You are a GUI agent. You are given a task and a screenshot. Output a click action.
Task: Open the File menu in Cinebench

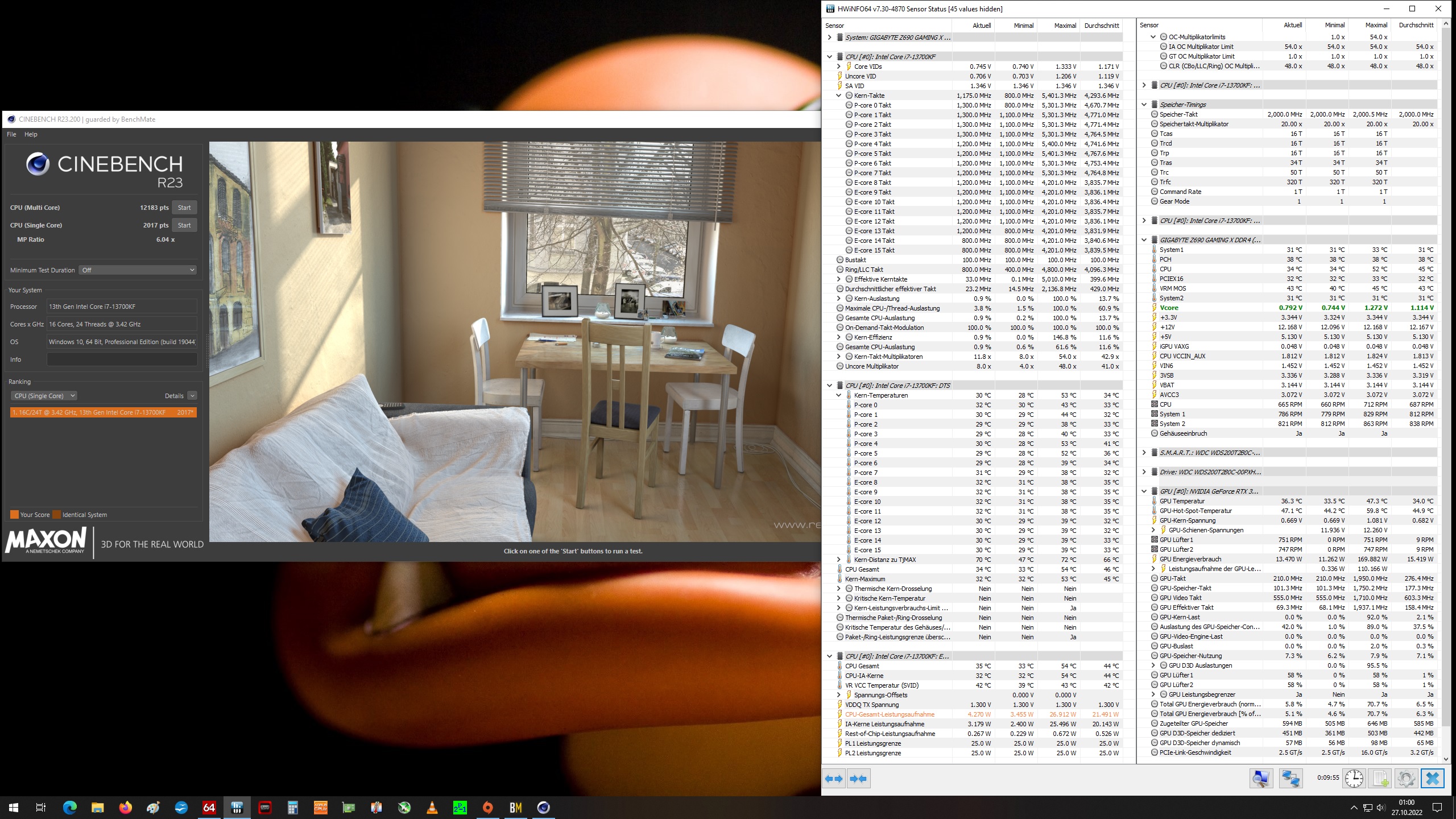[x=11, y=134]
